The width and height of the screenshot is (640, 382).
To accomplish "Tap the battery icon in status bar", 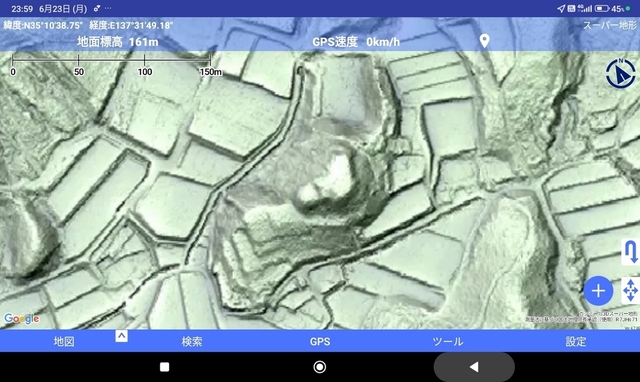I will [602, 8].
